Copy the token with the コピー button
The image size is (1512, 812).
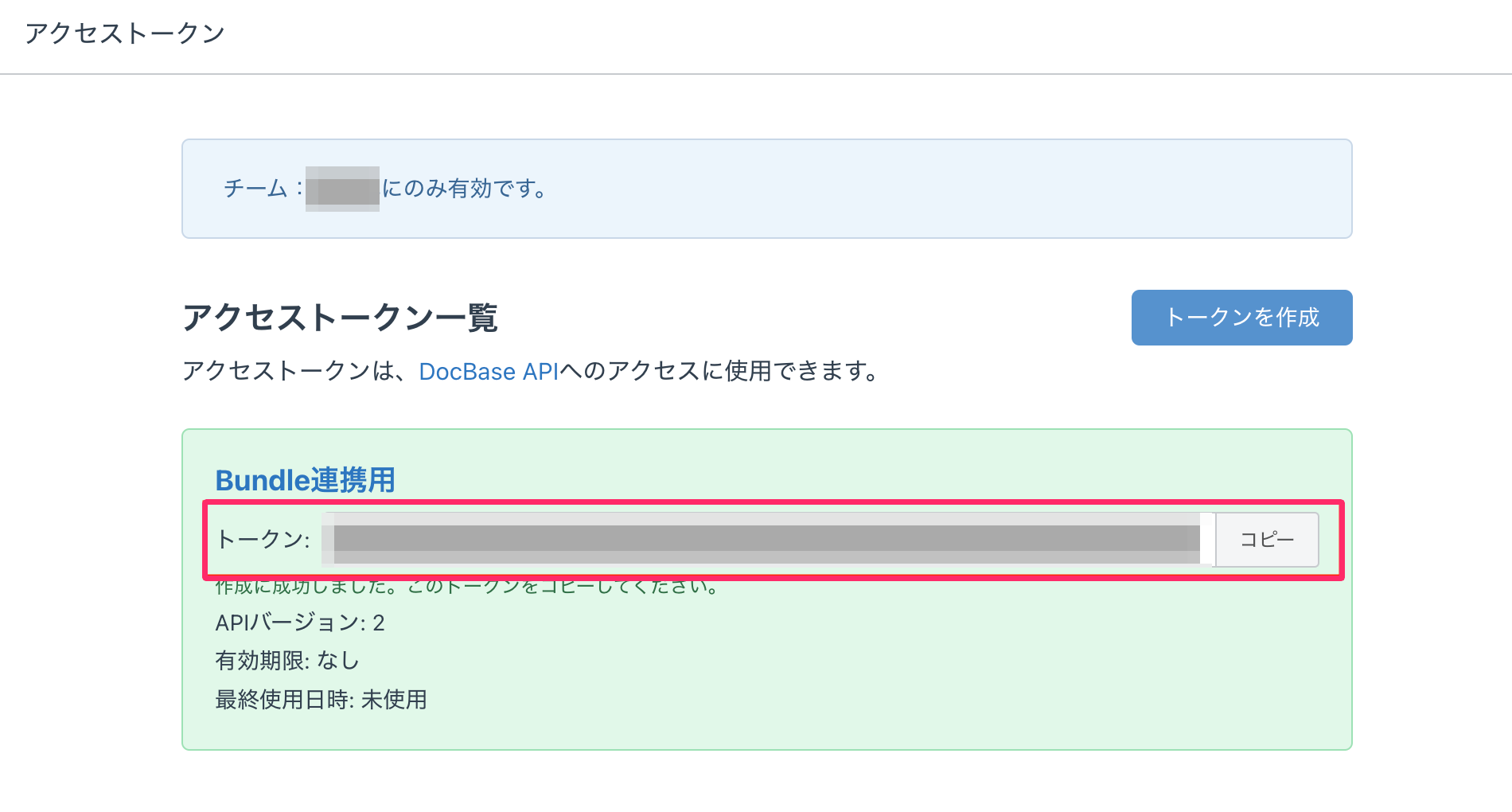(x=1267, y=540)
